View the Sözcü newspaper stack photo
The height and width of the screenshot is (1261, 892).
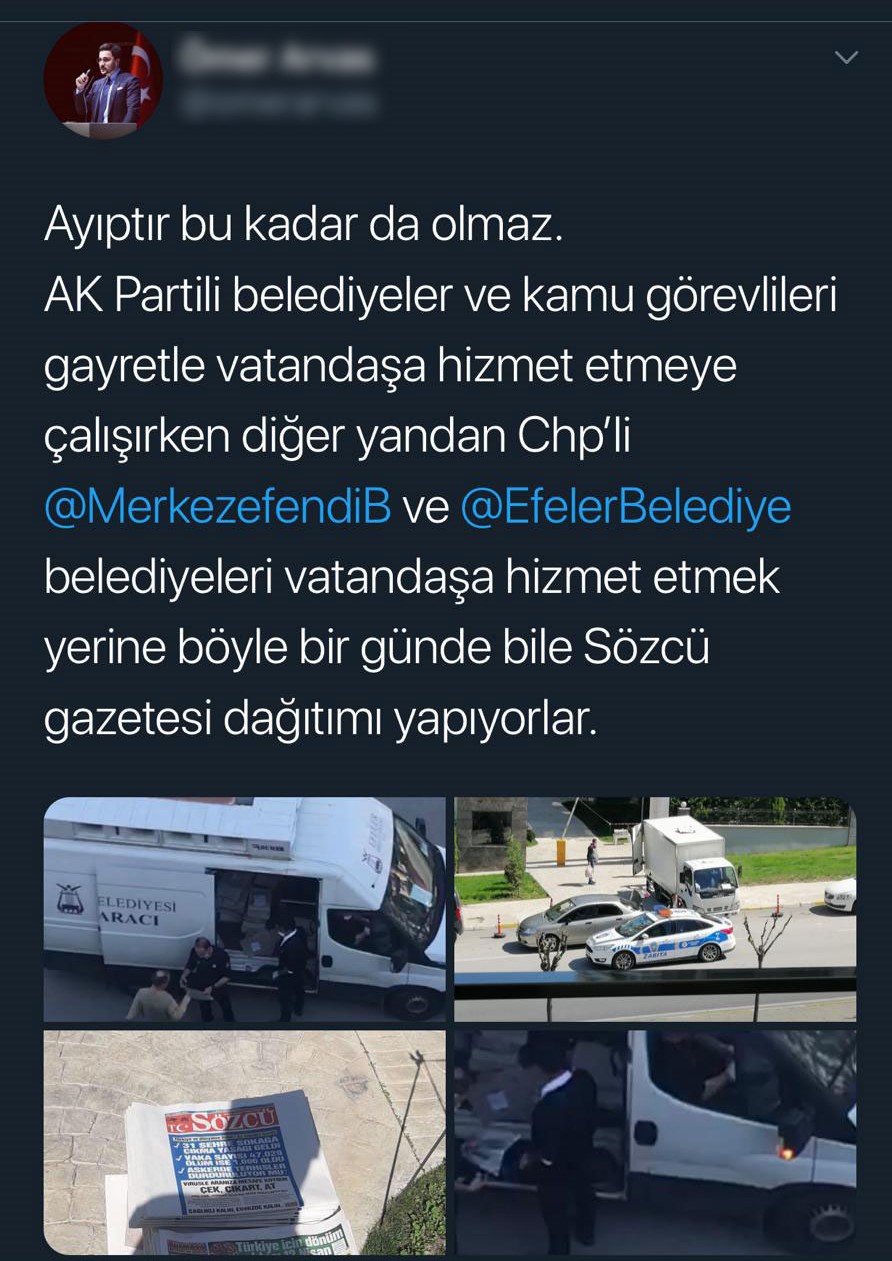pos(245,1143)
